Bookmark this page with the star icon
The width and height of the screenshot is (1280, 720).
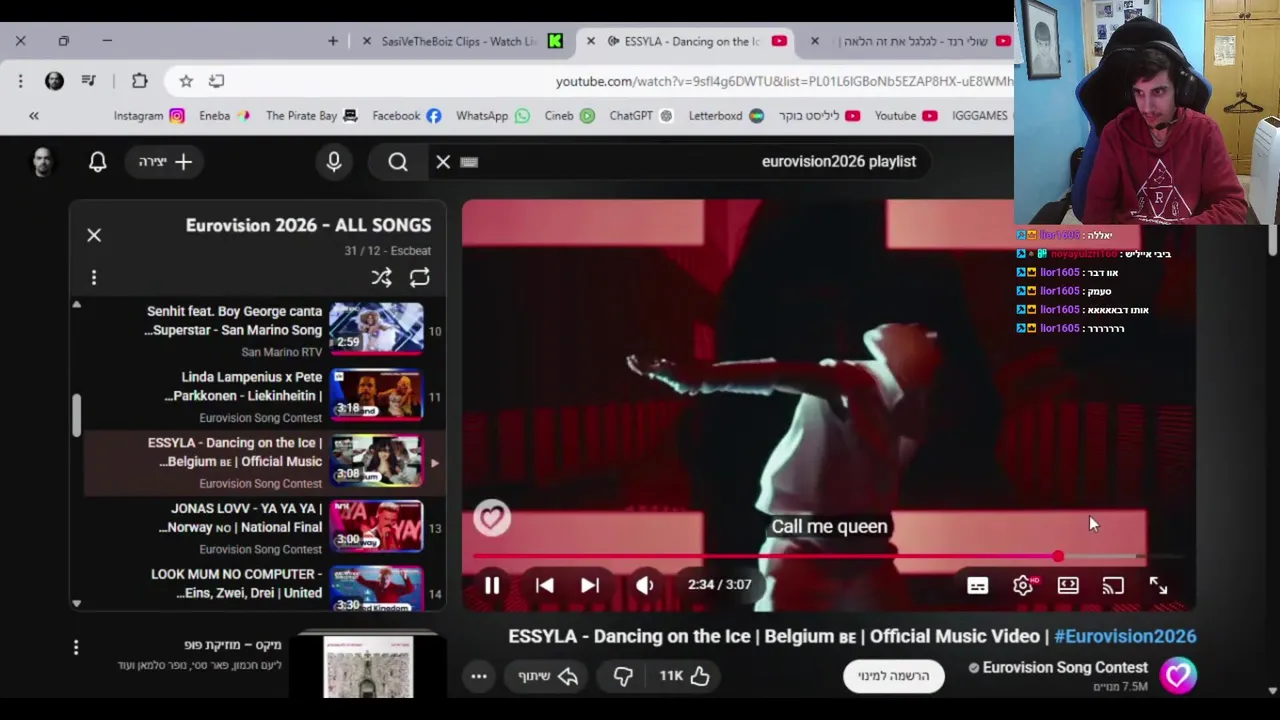tap(186, 81)
